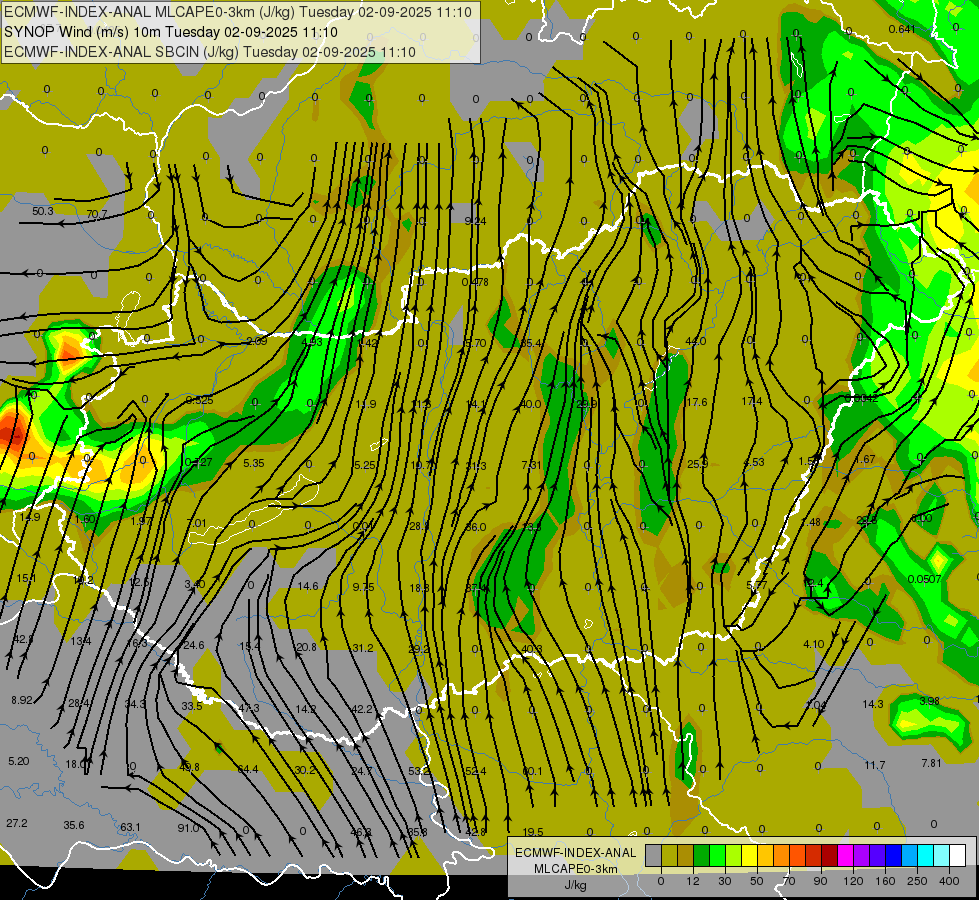Click the legend tick label 400
This screenshot has height=900, width=979.
coord(949,881)
